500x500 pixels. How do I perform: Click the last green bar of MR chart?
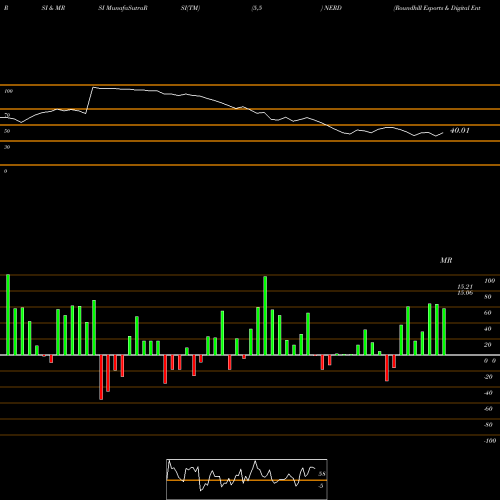pyautogui.click(x=444, y=332)
